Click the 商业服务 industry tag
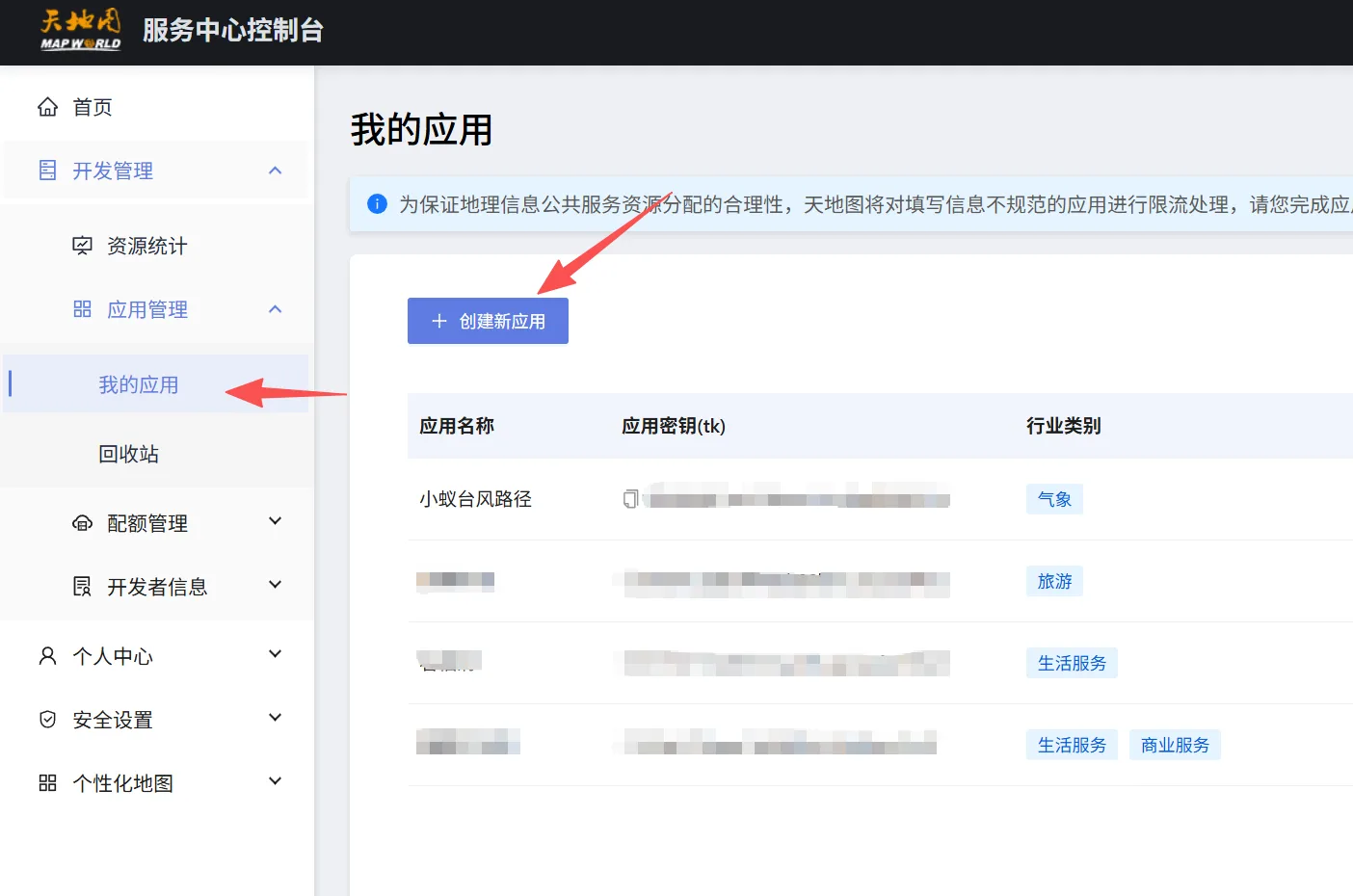The width and height of the screenshot is (1353, 896). tap(1175, 745)
